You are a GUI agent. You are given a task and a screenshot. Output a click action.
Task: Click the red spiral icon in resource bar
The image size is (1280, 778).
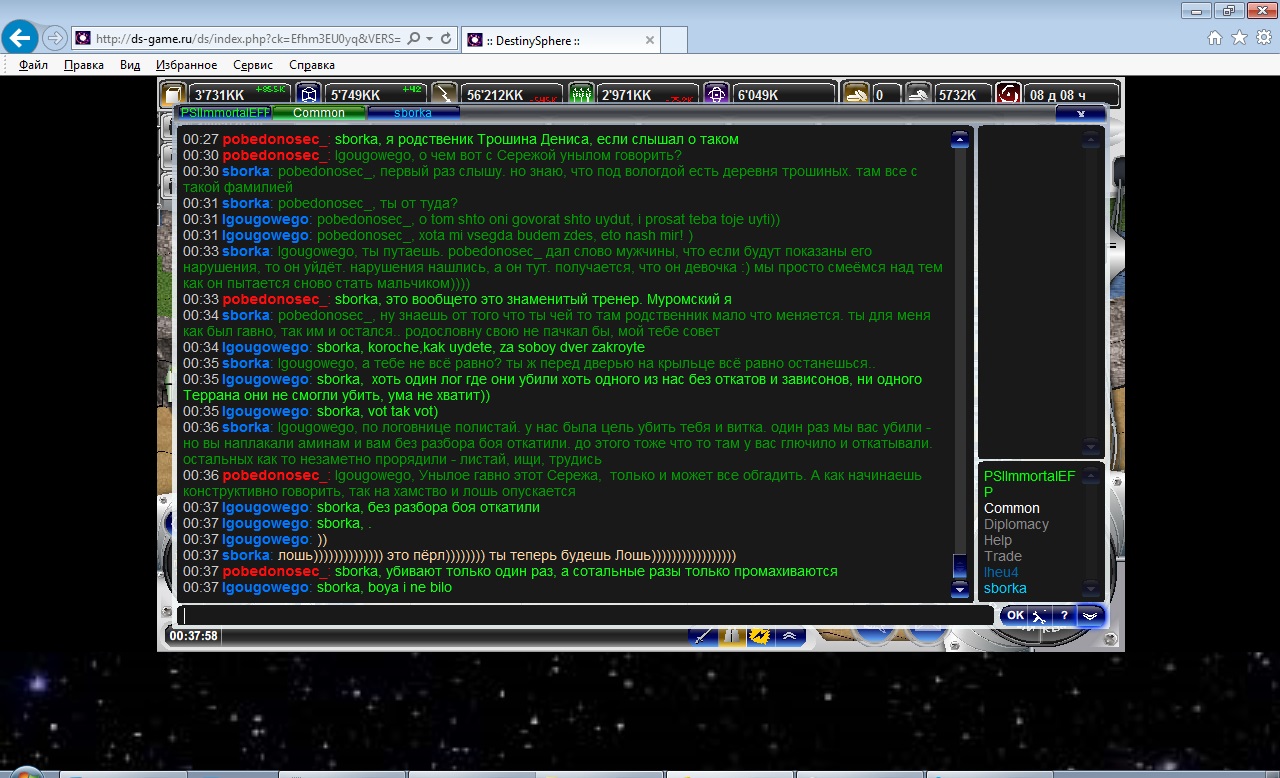[x=1008, y=94]
